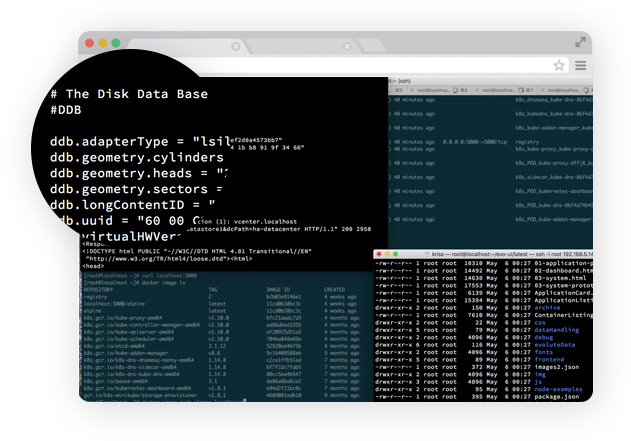
Task: Click the blue 'dataHandling' directory entry
Action: pos(557,330)
